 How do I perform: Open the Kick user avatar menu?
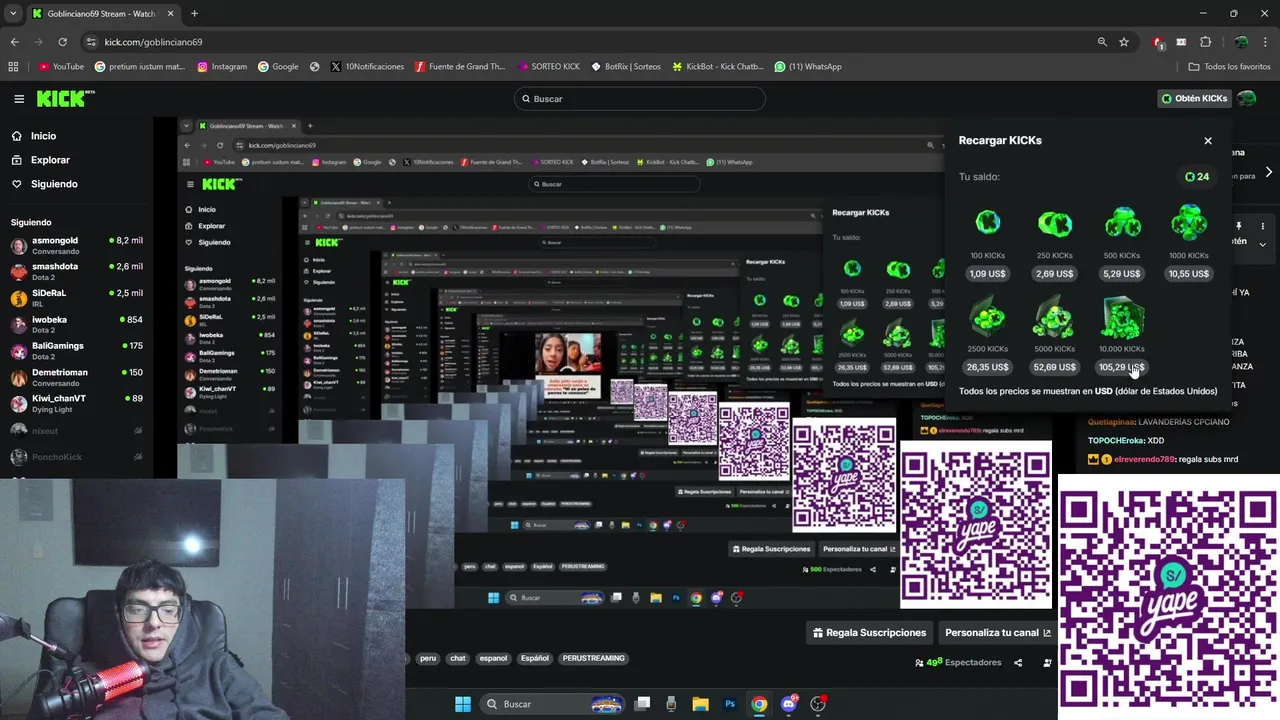click(1247, 99)
